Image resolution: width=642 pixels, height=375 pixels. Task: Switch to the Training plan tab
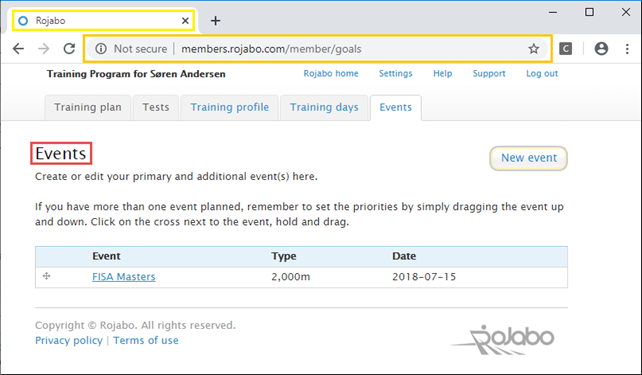click(88, 107)
